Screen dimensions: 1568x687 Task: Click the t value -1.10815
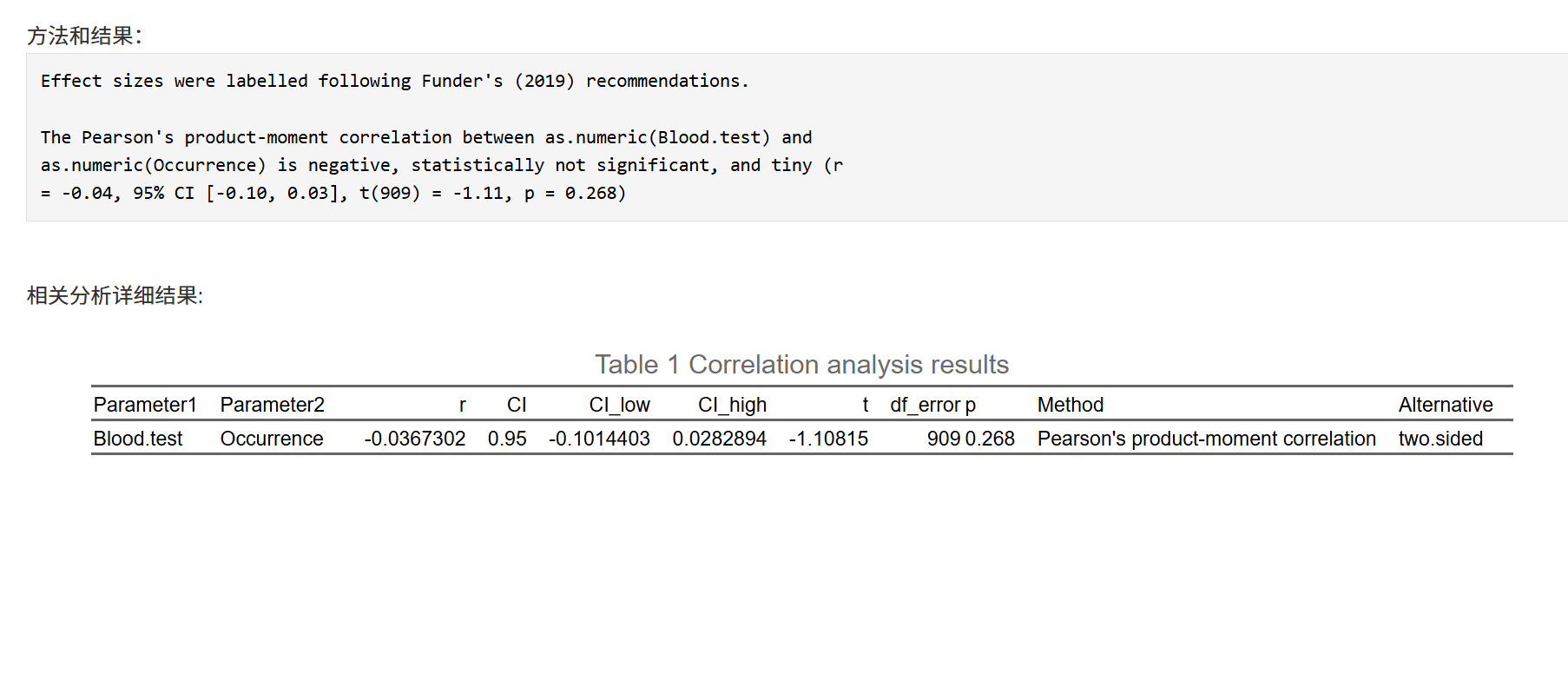point(828,439)
